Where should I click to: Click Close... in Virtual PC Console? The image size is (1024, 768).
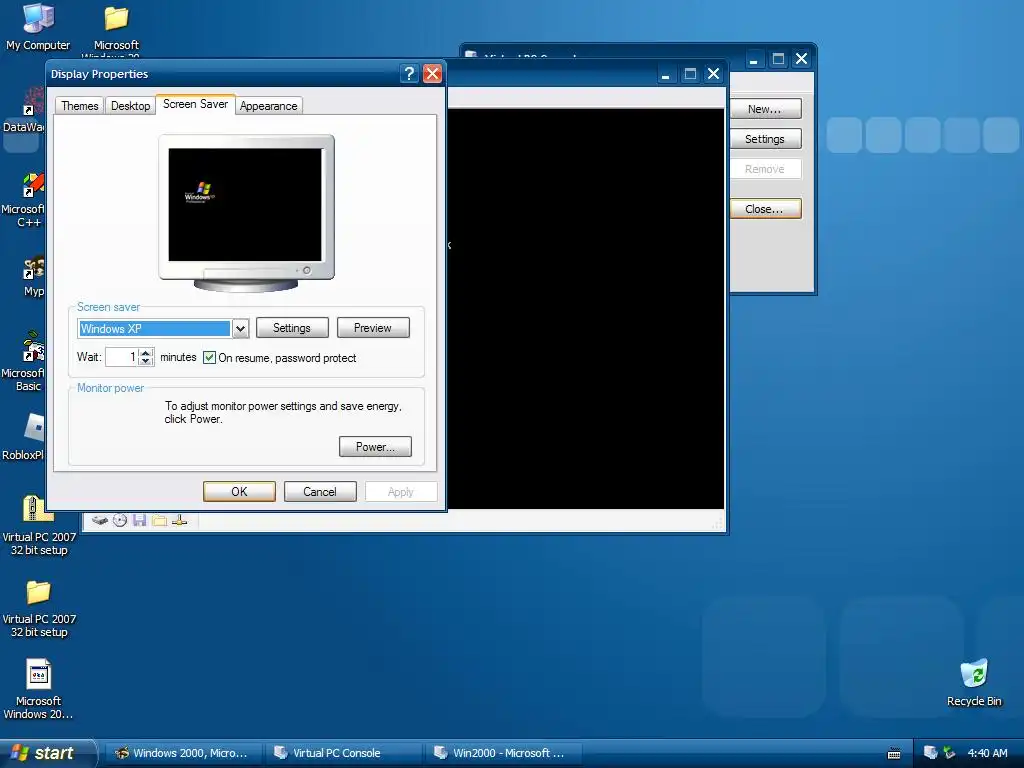pyautogui.click(x=764, y=209)
